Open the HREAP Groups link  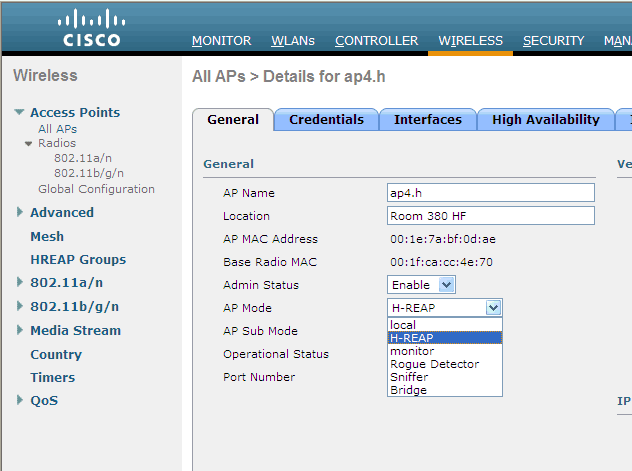[x=78, y=260]
